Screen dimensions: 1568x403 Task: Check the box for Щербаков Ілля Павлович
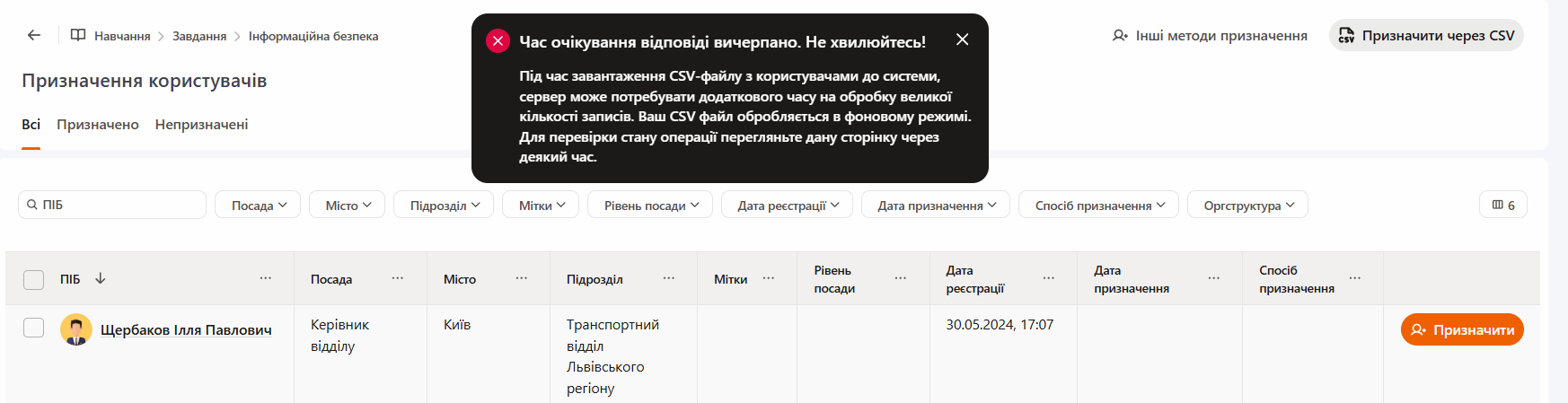[33, 328]
